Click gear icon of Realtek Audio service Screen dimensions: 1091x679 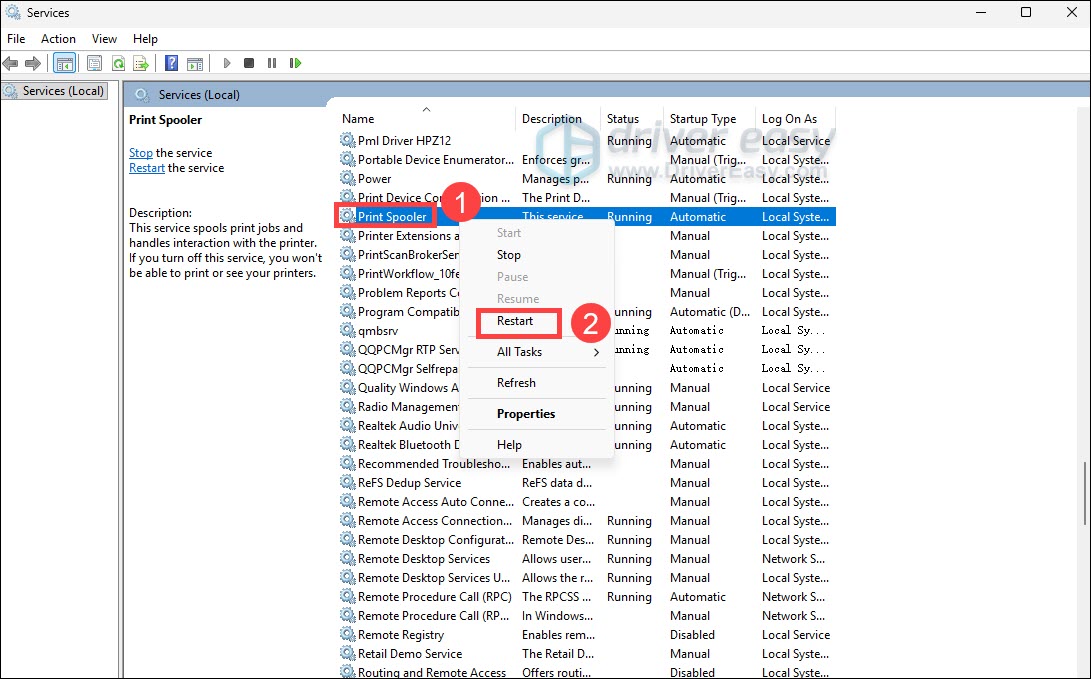[347, 426]
